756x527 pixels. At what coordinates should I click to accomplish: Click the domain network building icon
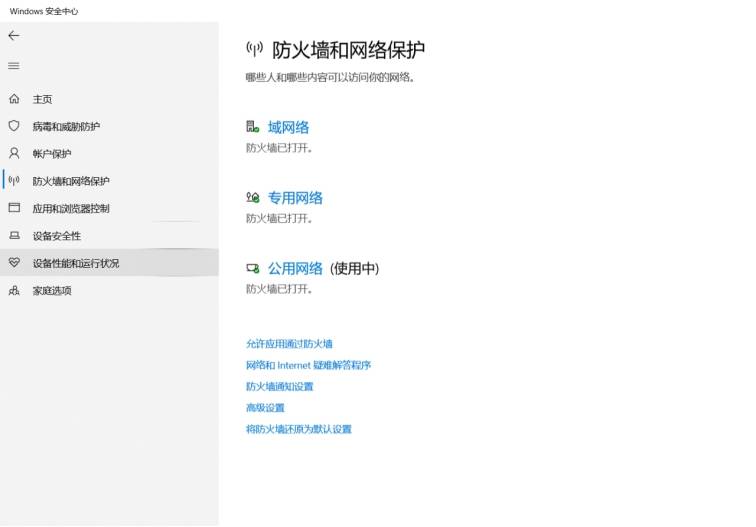coord(253,127)
